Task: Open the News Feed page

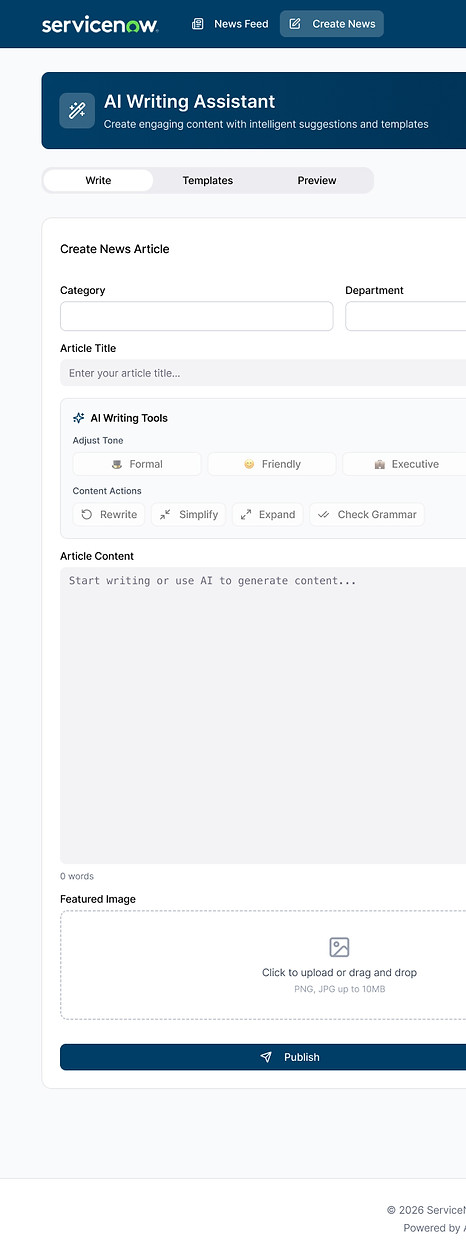Action: (x=231, y=24)
